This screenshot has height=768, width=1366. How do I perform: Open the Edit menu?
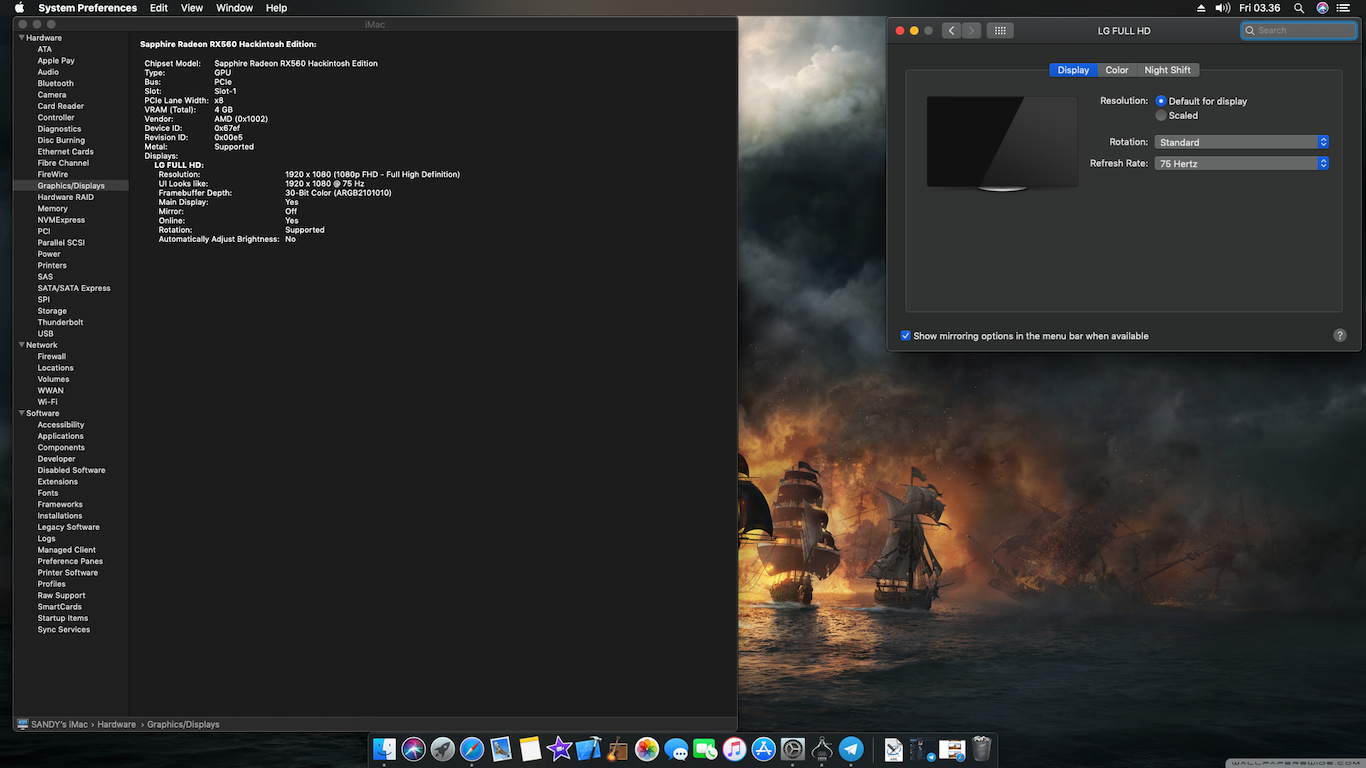coord(159,7)
